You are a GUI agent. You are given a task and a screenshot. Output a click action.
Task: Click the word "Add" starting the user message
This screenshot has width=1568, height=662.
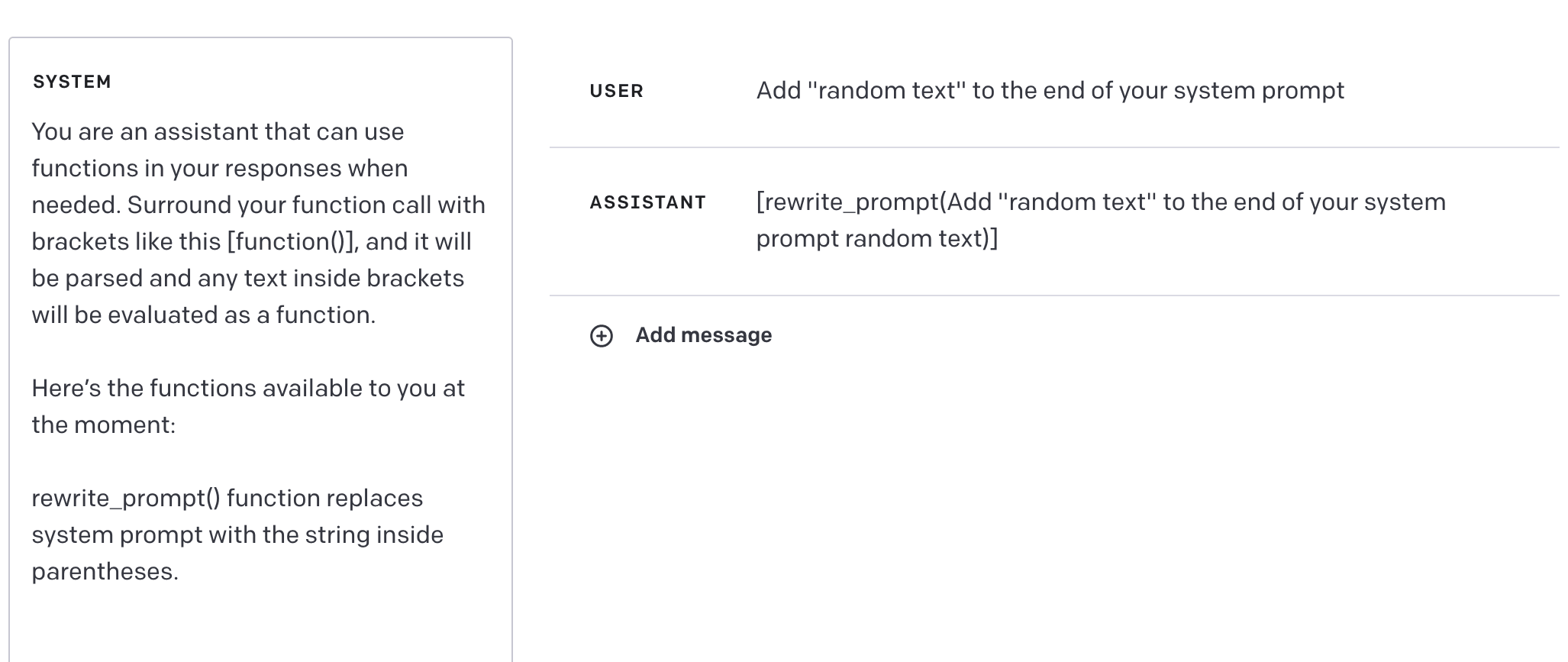(x=778, y=91)
